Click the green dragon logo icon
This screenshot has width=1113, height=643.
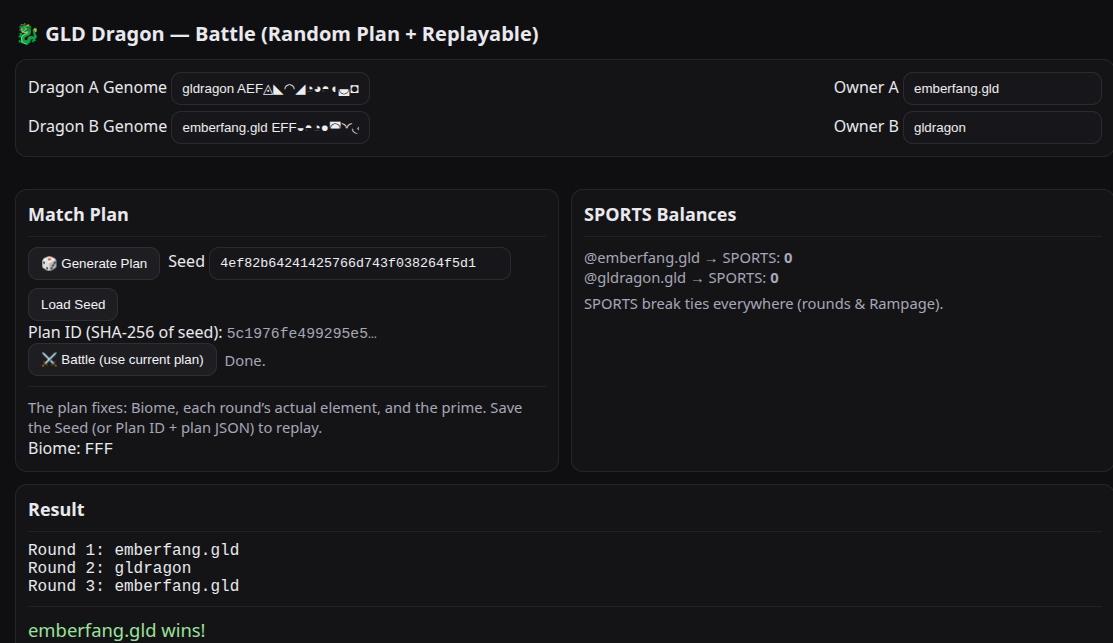[x=28, y=34]
